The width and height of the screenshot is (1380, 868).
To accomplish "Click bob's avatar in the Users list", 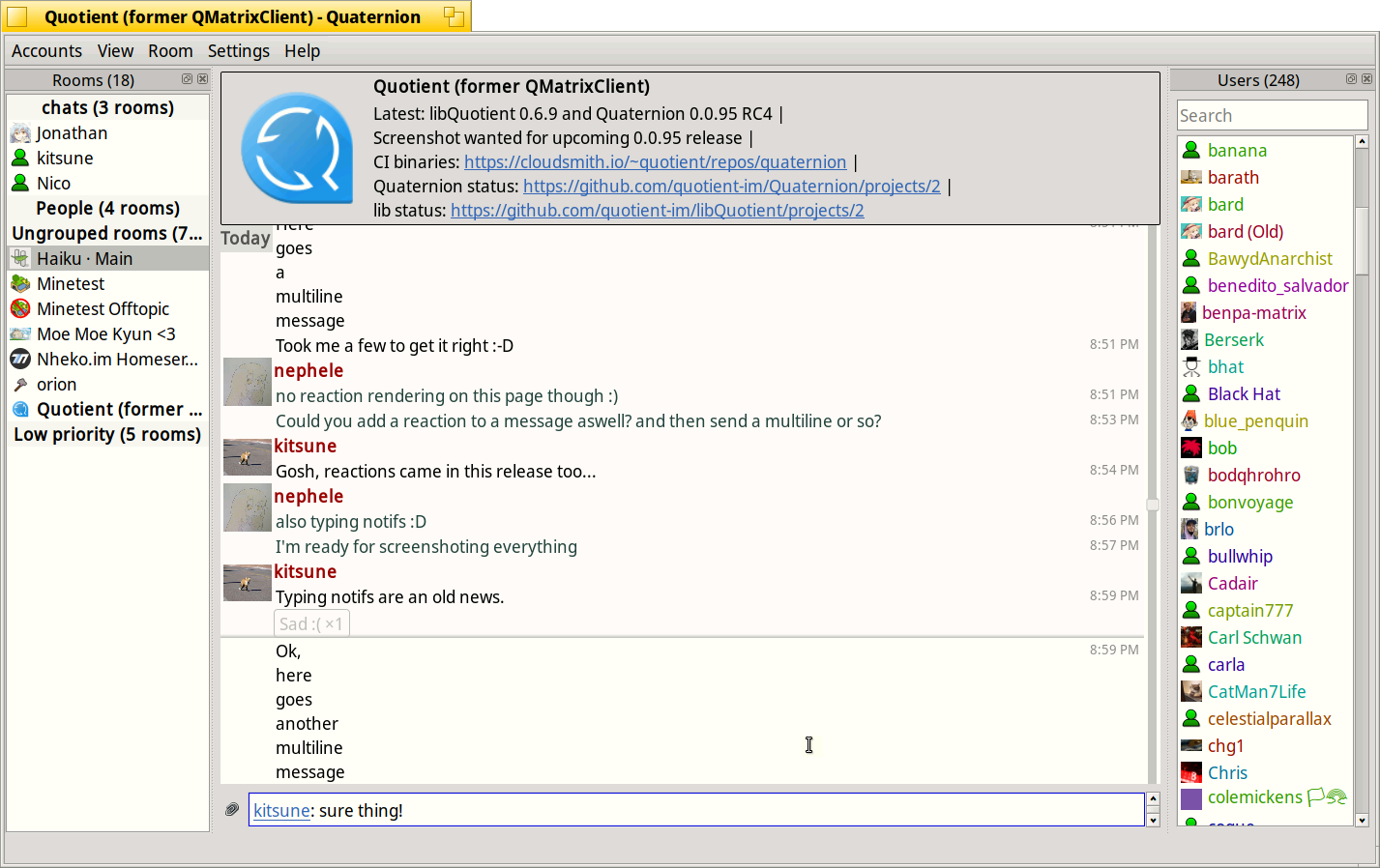I will click(1191, 448).
